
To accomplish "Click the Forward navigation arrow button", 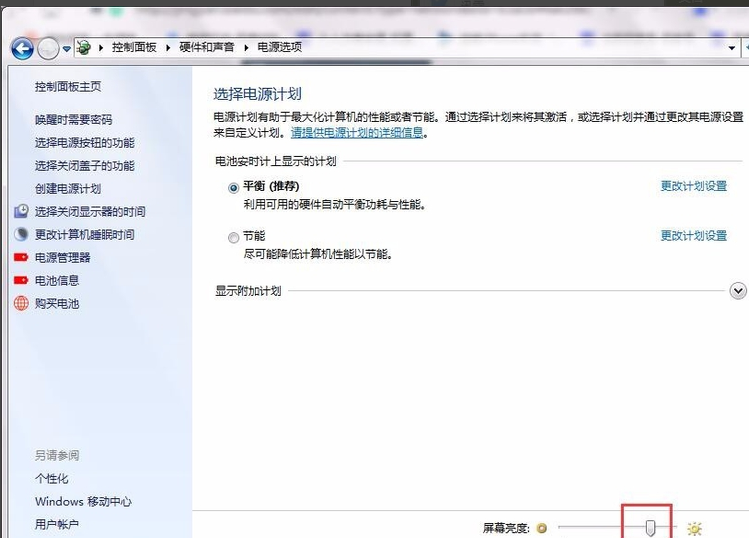I will [x=48, y=47].
